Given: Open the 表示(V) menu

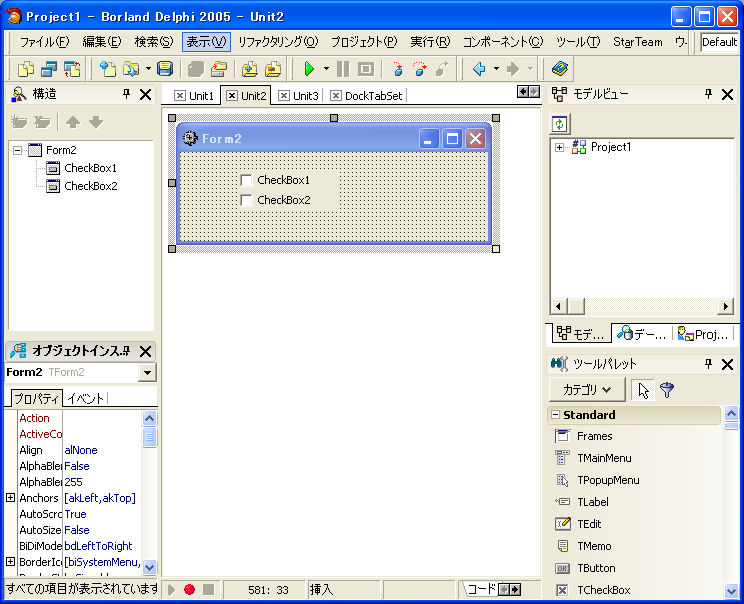Looking at the screenshot, I should coord(206,42).
